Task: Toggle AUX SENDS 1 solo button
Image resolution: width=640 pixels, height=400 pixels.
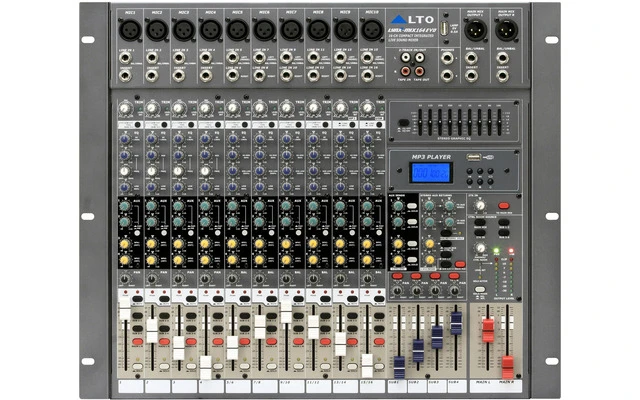Action: [x=412, y=207]
